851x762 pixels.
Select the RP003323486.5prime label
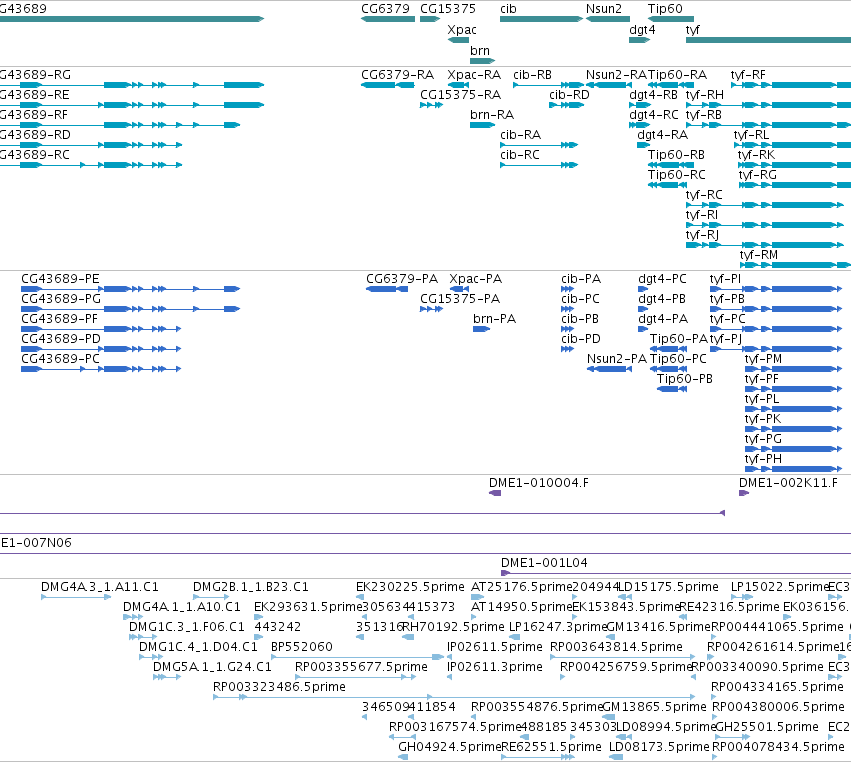[x=279, y=687]
